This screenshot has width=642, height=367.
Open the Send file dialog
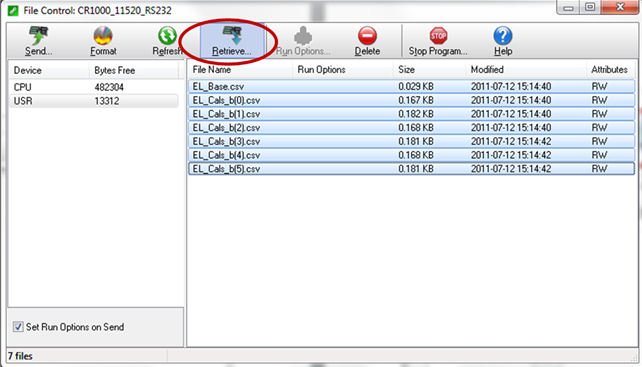pyautogui.click(x=38, y=41)
